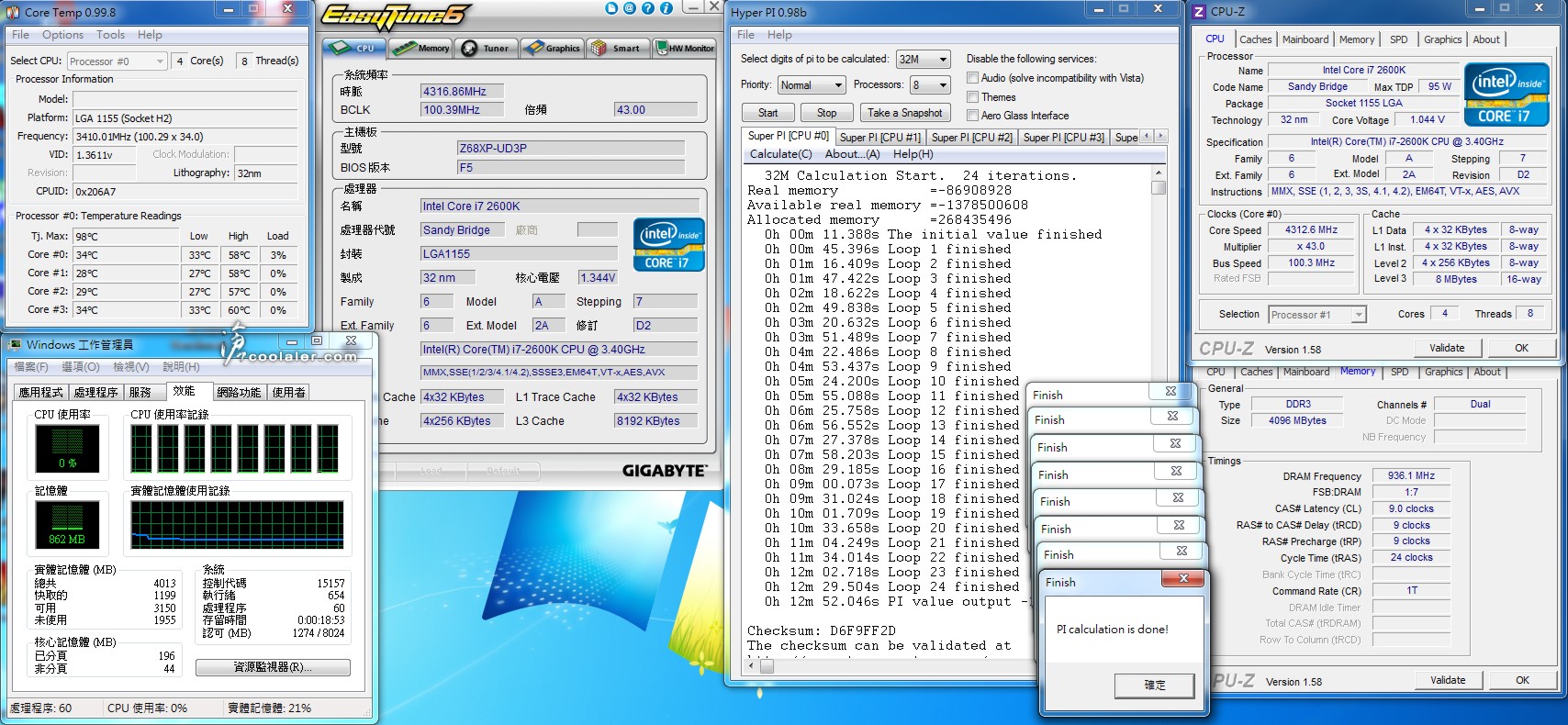This screenshot has width=1568, height=725.
Task: Click the 實體記憶體: 21% status bar entry
Action: pos(269,708)
